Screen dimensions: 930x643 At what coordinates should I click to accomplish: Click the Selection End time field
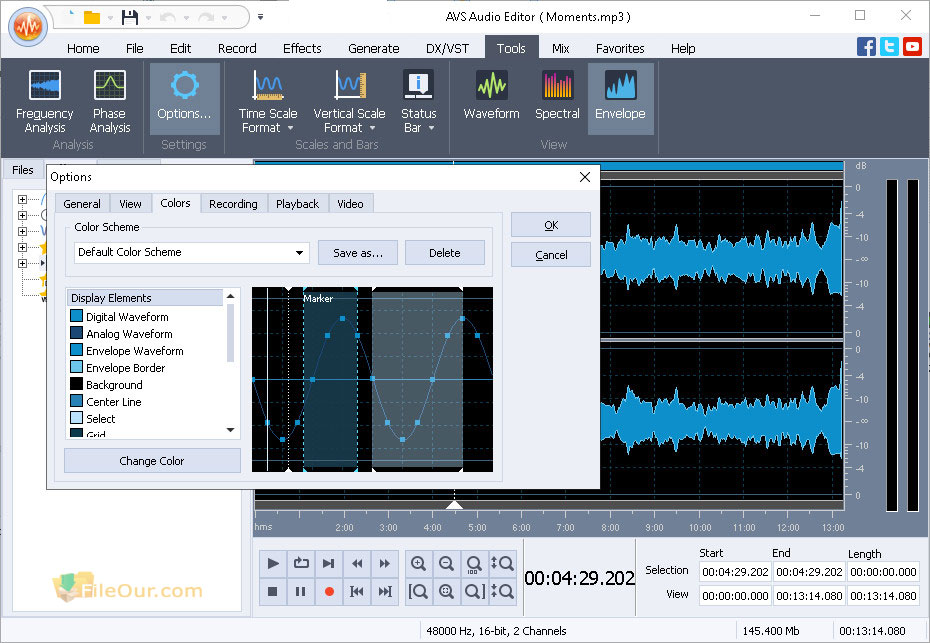(x=809, y=572)
